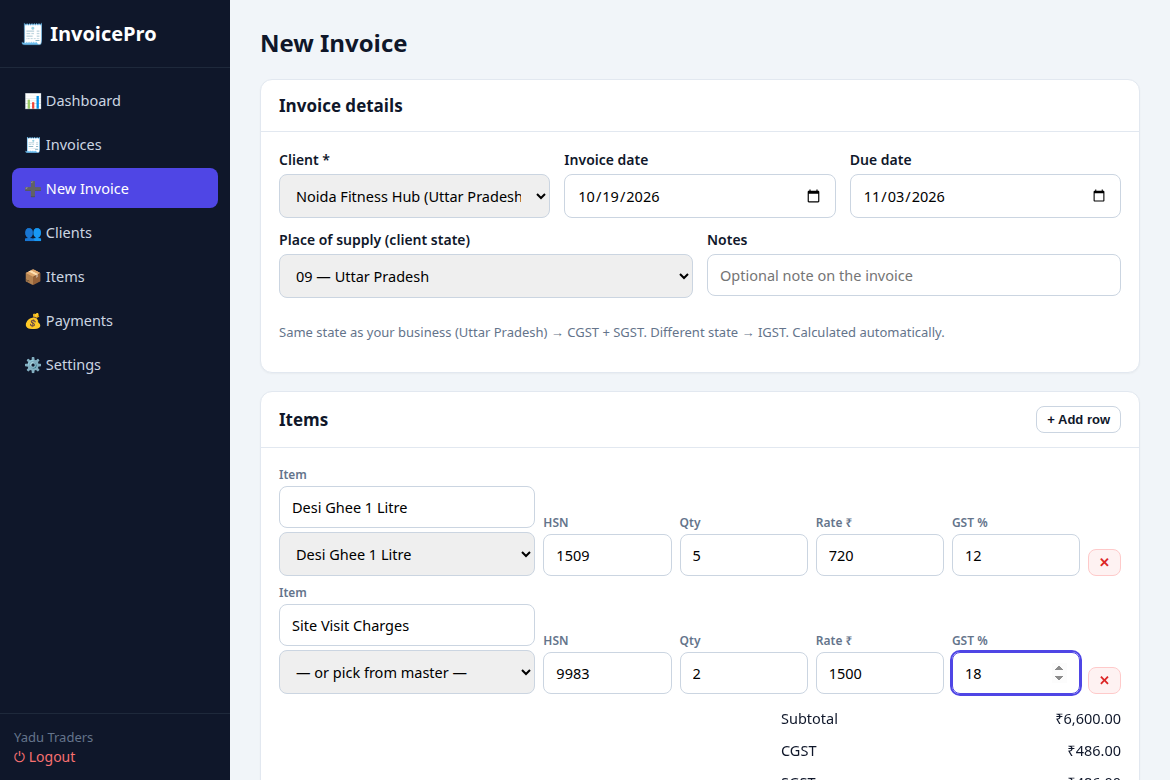Image resolution: width=1170 pixels, height=780 pixels.
Task: Click the GST calculation hint text
Action: coord(612,332)
